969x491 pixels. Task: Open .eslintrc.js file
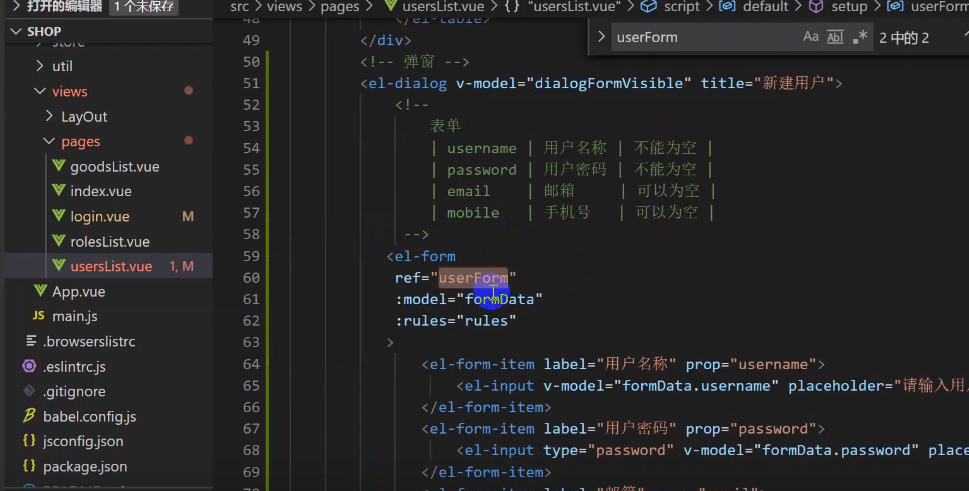[74, 367]
